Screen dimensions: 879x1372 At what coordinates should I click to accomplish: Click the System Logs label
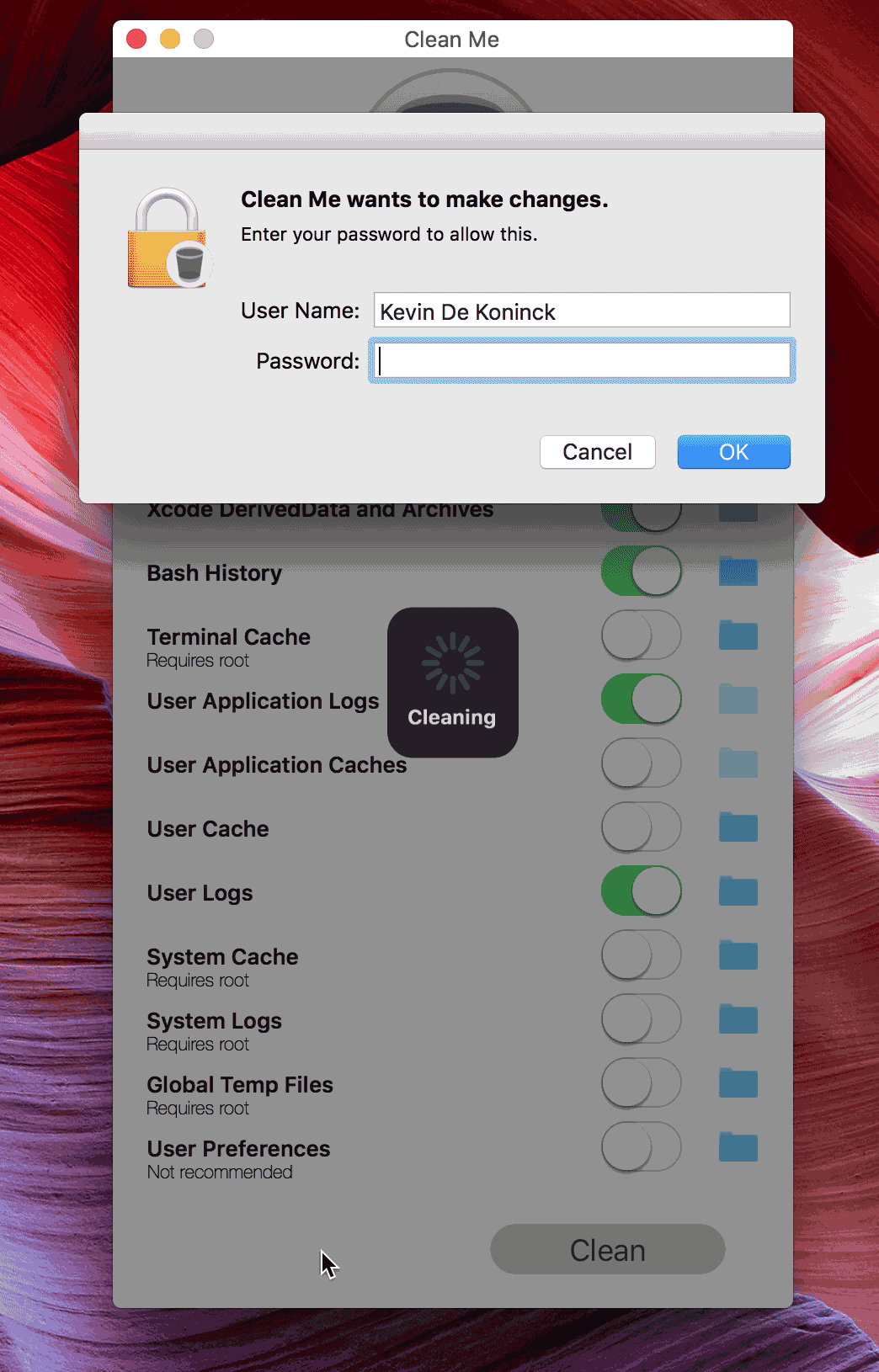214,1021
